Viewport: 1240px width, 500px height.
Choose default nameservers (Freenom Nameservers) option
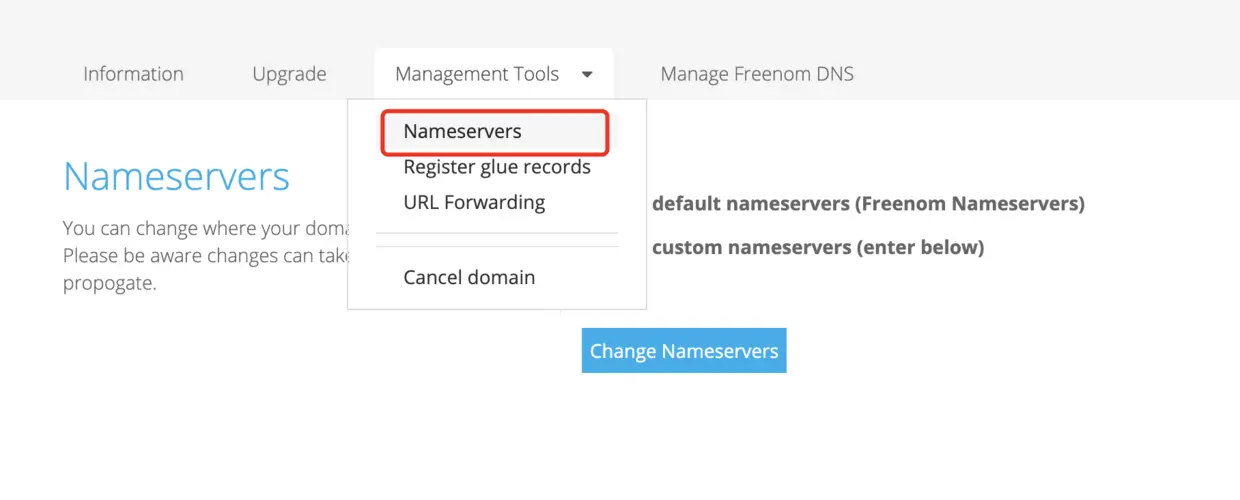(868, 204)
